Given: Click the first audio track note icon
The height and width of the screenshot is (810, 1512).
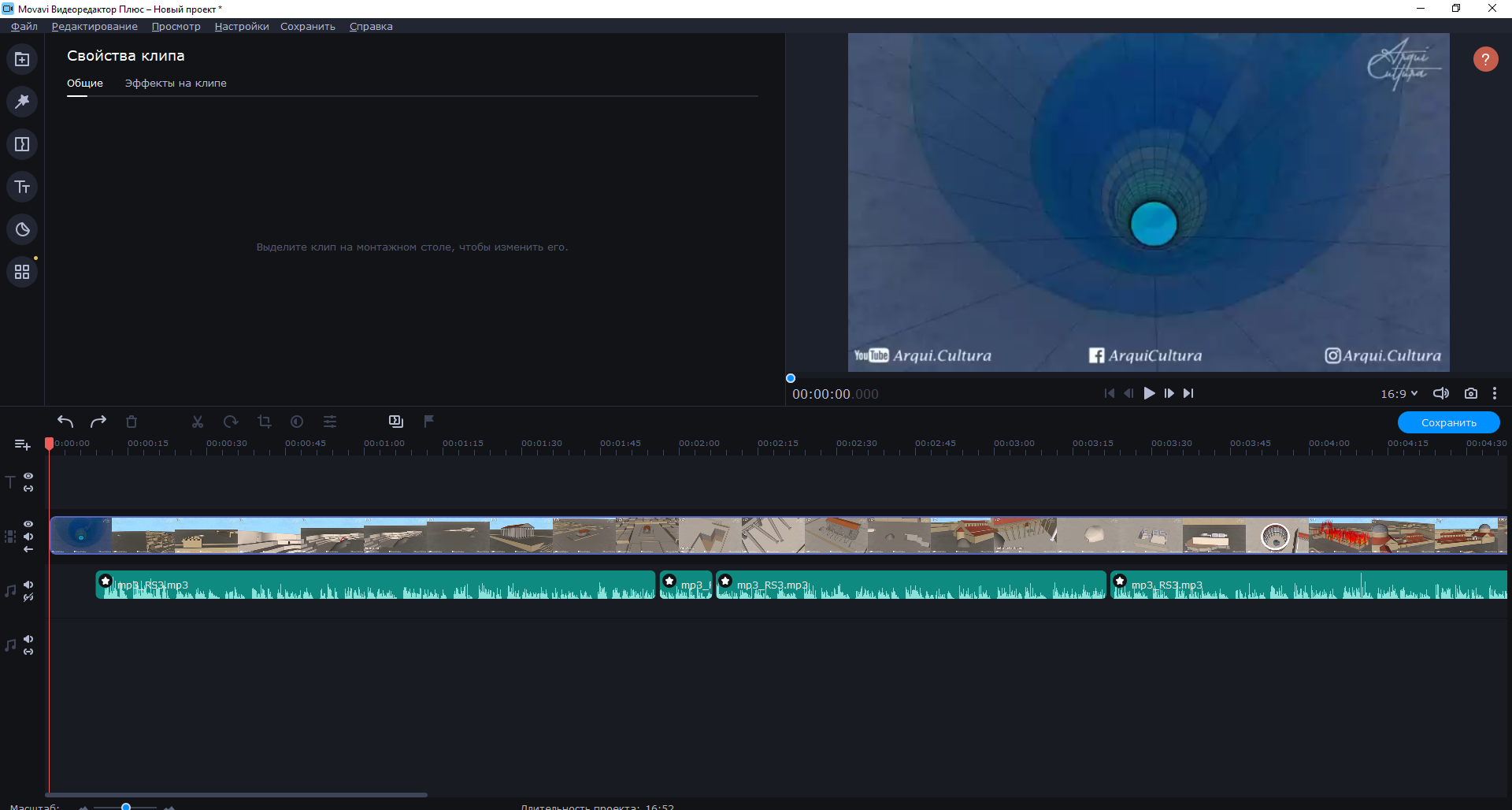Looking at the screenshot, I should pyautogui.click(x=10, y=591).
